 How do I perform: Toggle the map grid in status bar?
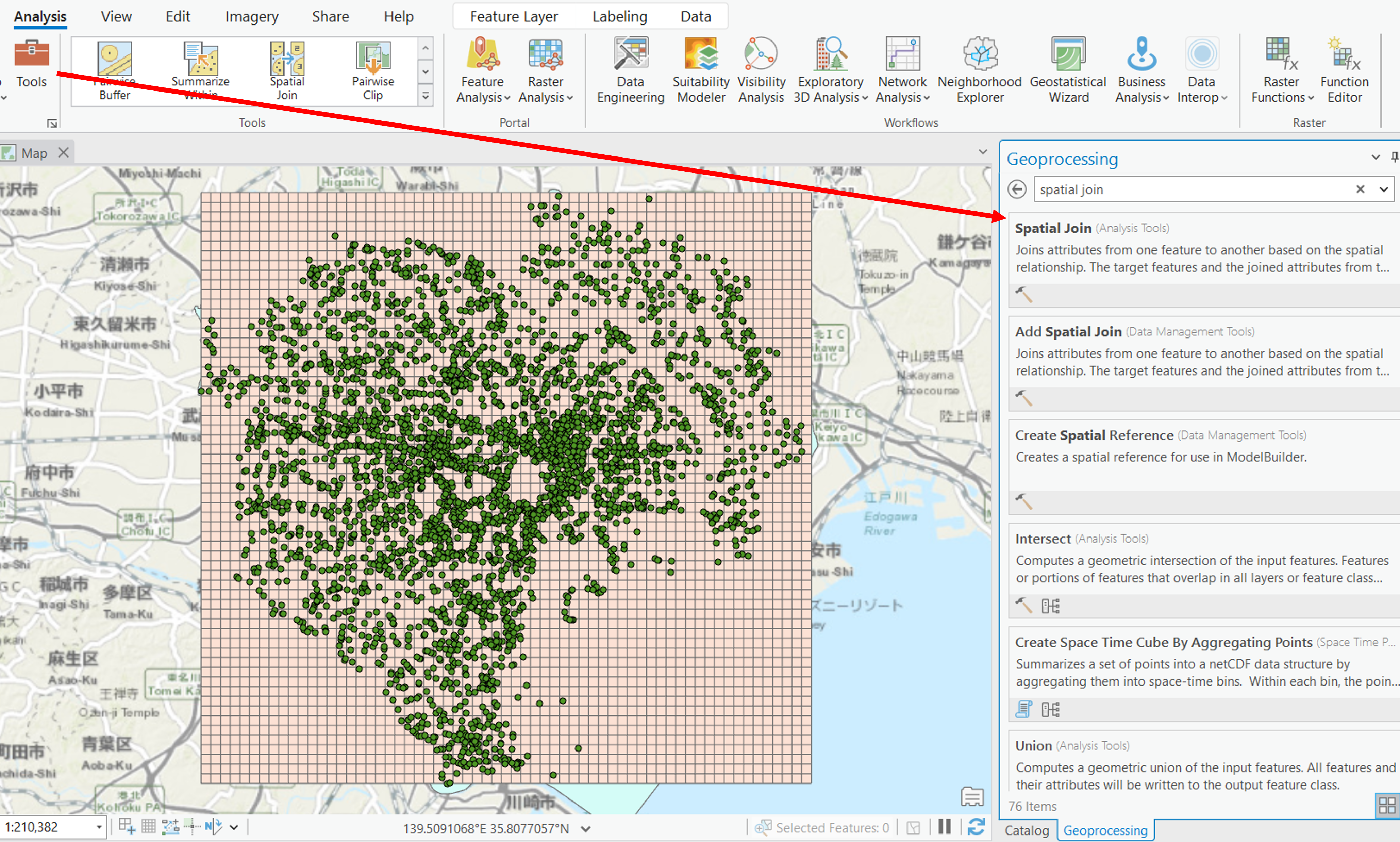point(148,827)
